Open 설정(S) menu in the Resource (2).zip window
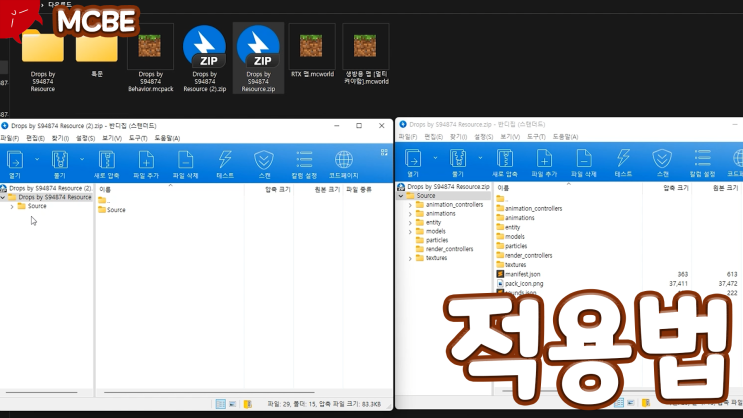The height and width of the screenshot is (418, 743). (85, 138)
